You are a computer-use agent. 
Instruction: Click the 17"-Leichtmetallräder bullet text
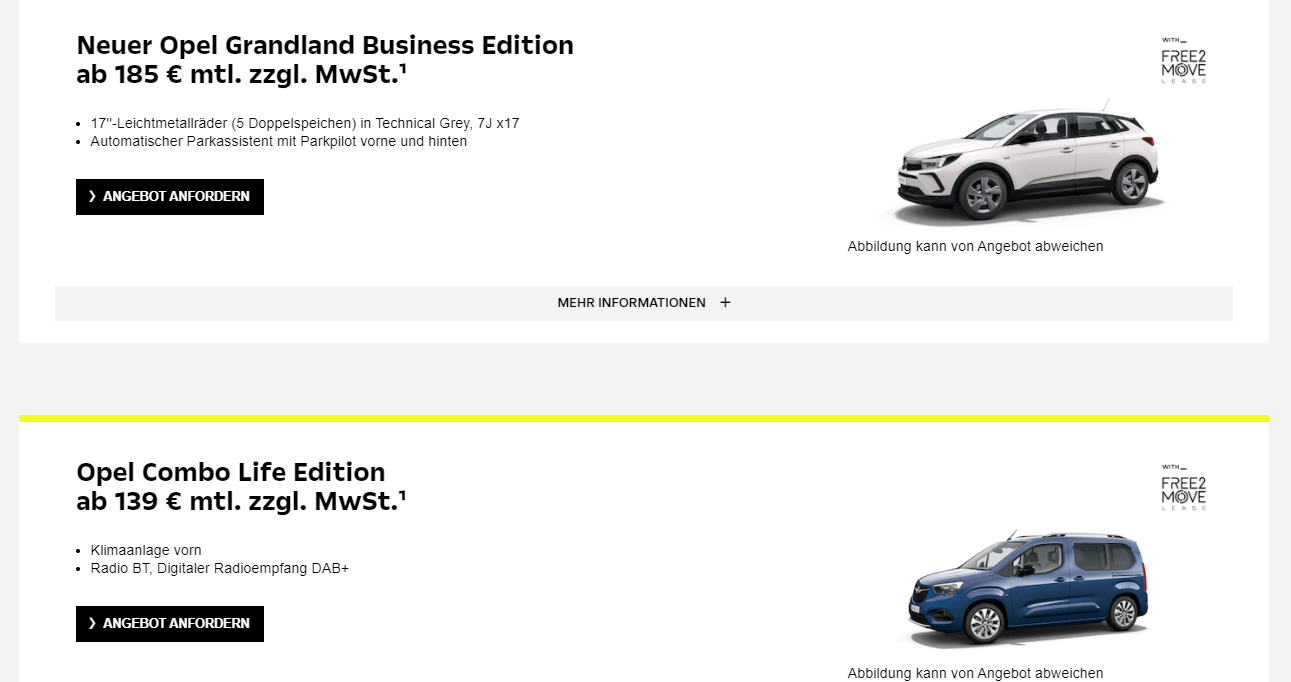(305, 124)
